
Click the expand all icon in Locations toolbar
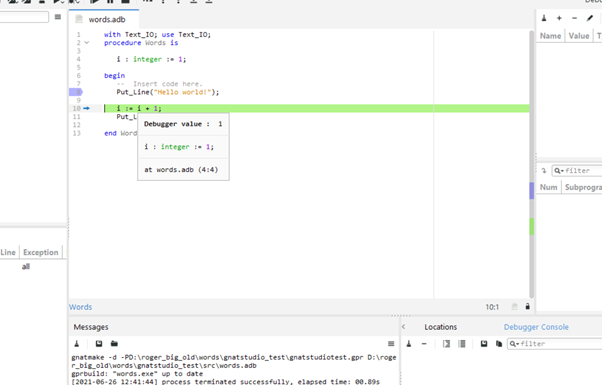click(x=446, y=344)
